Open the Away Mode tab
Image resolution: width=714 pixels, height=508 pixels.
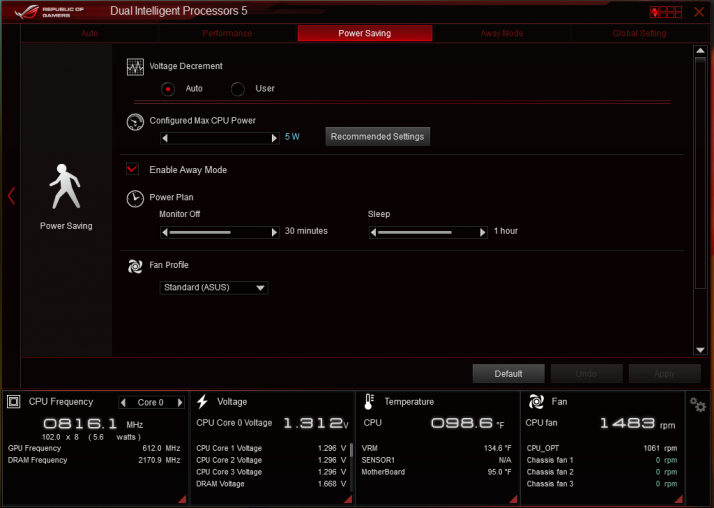coord(502,33)
